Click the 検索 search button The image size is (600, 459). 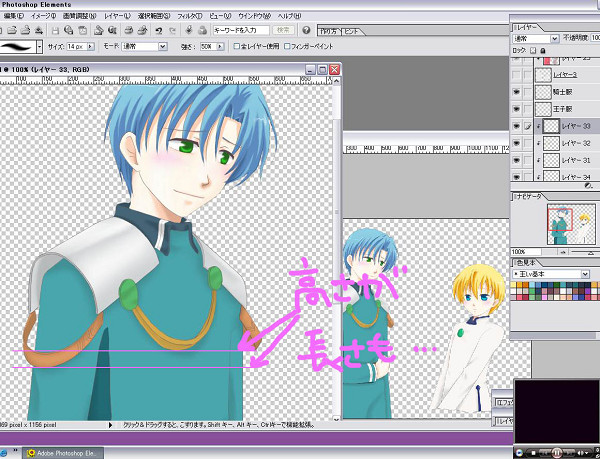[283, 30]
